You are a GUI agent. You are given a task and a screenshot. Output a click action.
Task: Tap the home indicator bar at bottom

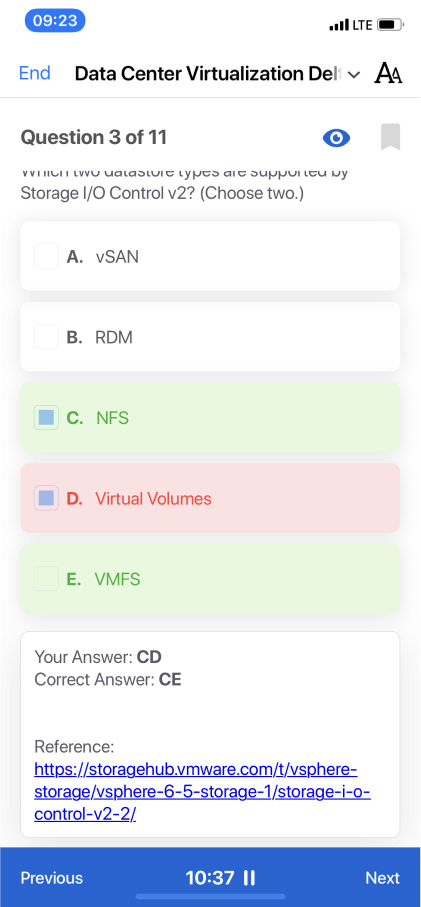click(210, 897)
